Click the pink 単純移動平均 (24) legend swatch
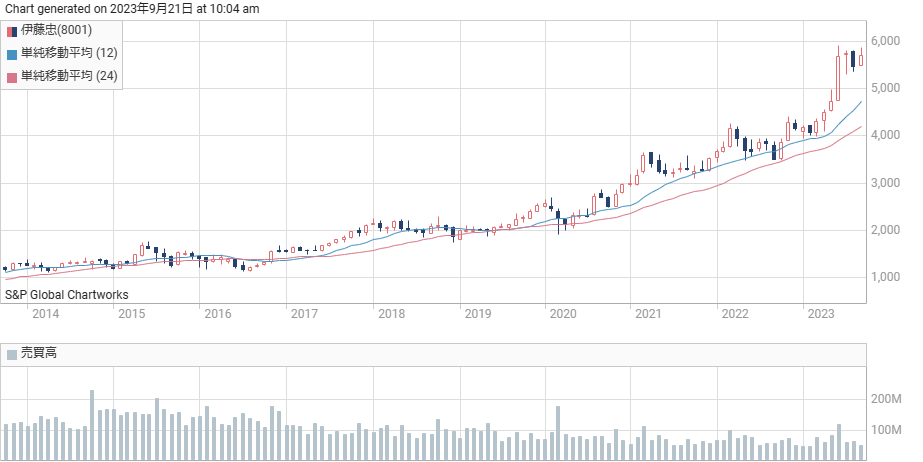923x462 pixels. [x=12, y=78]
